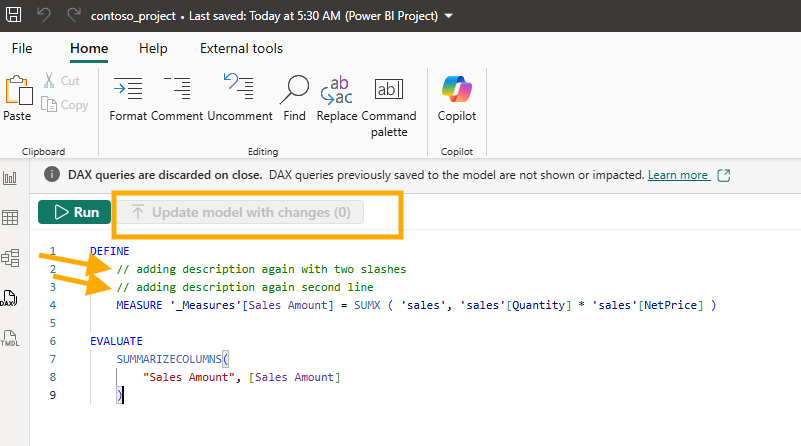Viewport: 801px width, 446px height.
Task: Launch Copilot from the ribbon
Action: point(457,99)
